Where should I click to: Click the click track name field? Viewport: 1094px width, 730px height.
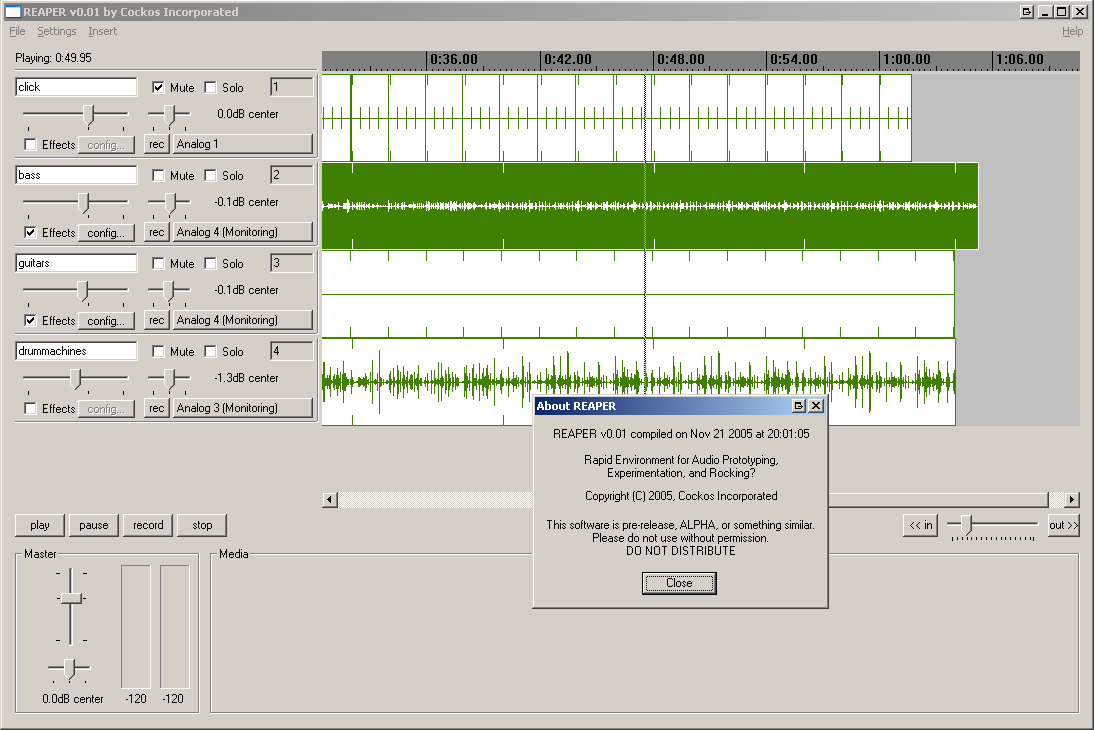[x=76, y=87]
